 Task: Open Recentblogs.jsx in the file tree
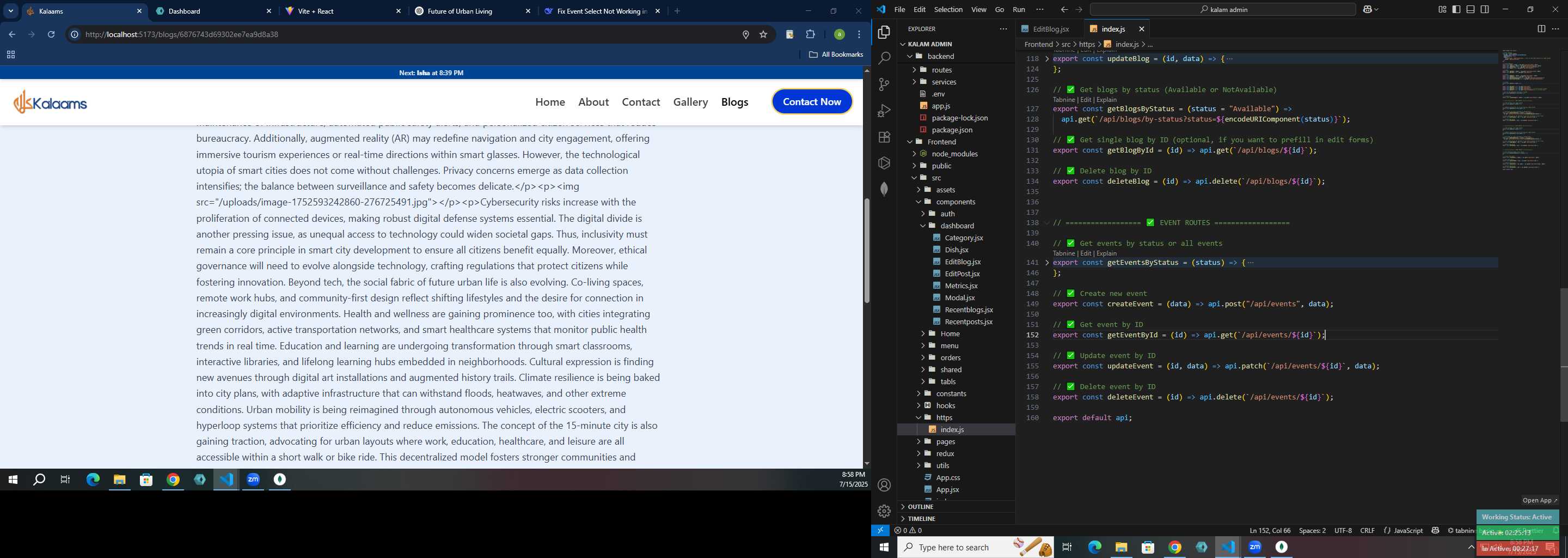coord(969,310)
